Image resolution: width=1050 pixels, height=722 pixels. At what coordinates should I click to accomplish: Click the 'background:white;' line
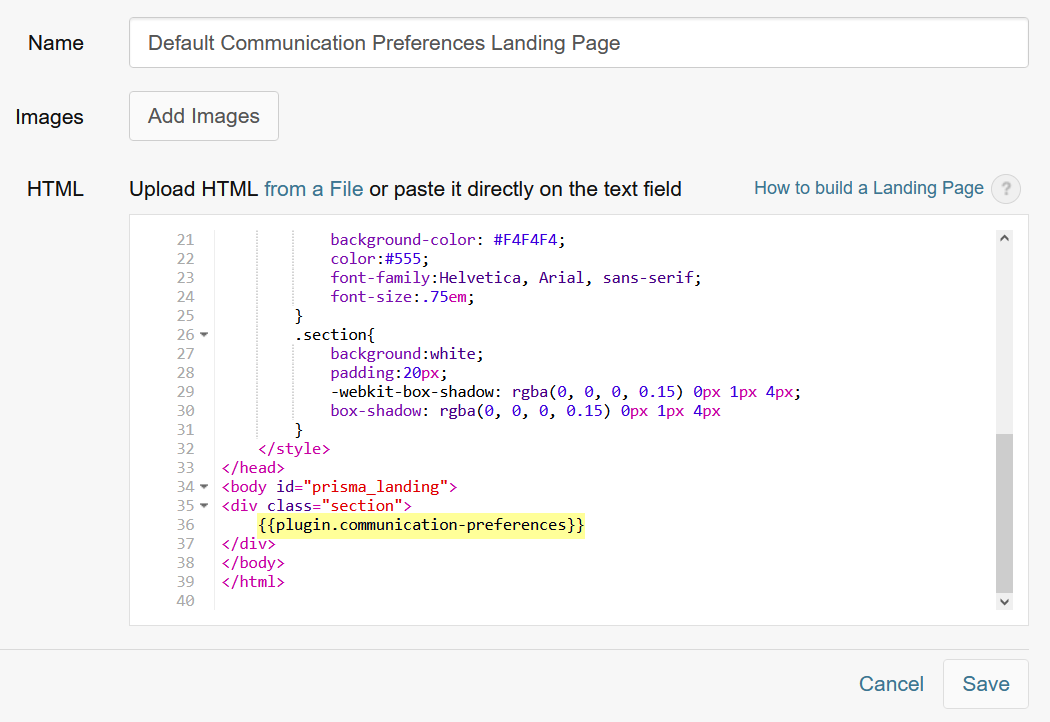pos(406,353)
